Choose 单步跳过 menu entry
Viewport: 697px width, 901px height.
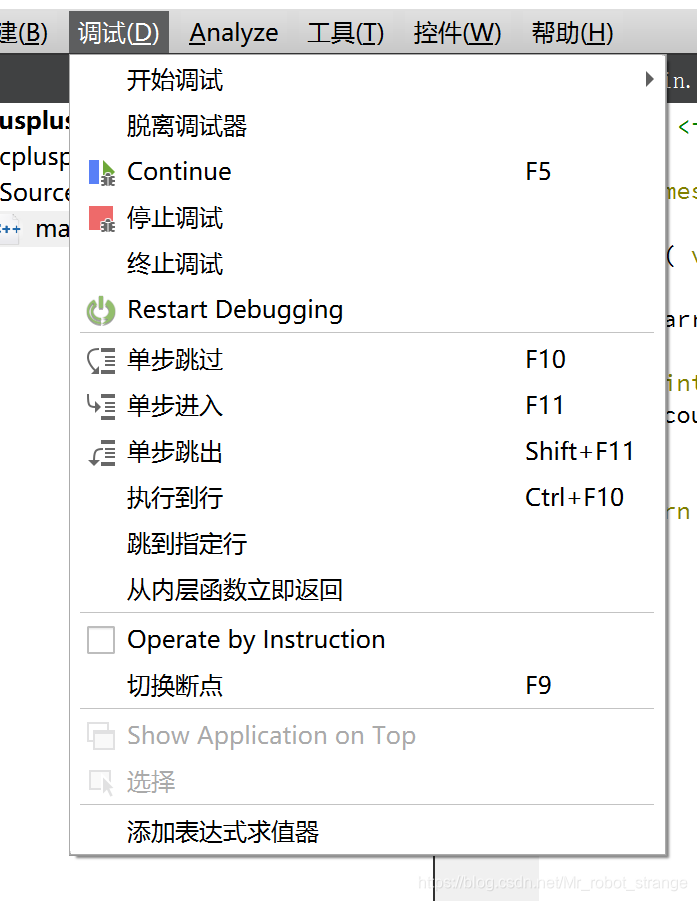click(368, 360)
